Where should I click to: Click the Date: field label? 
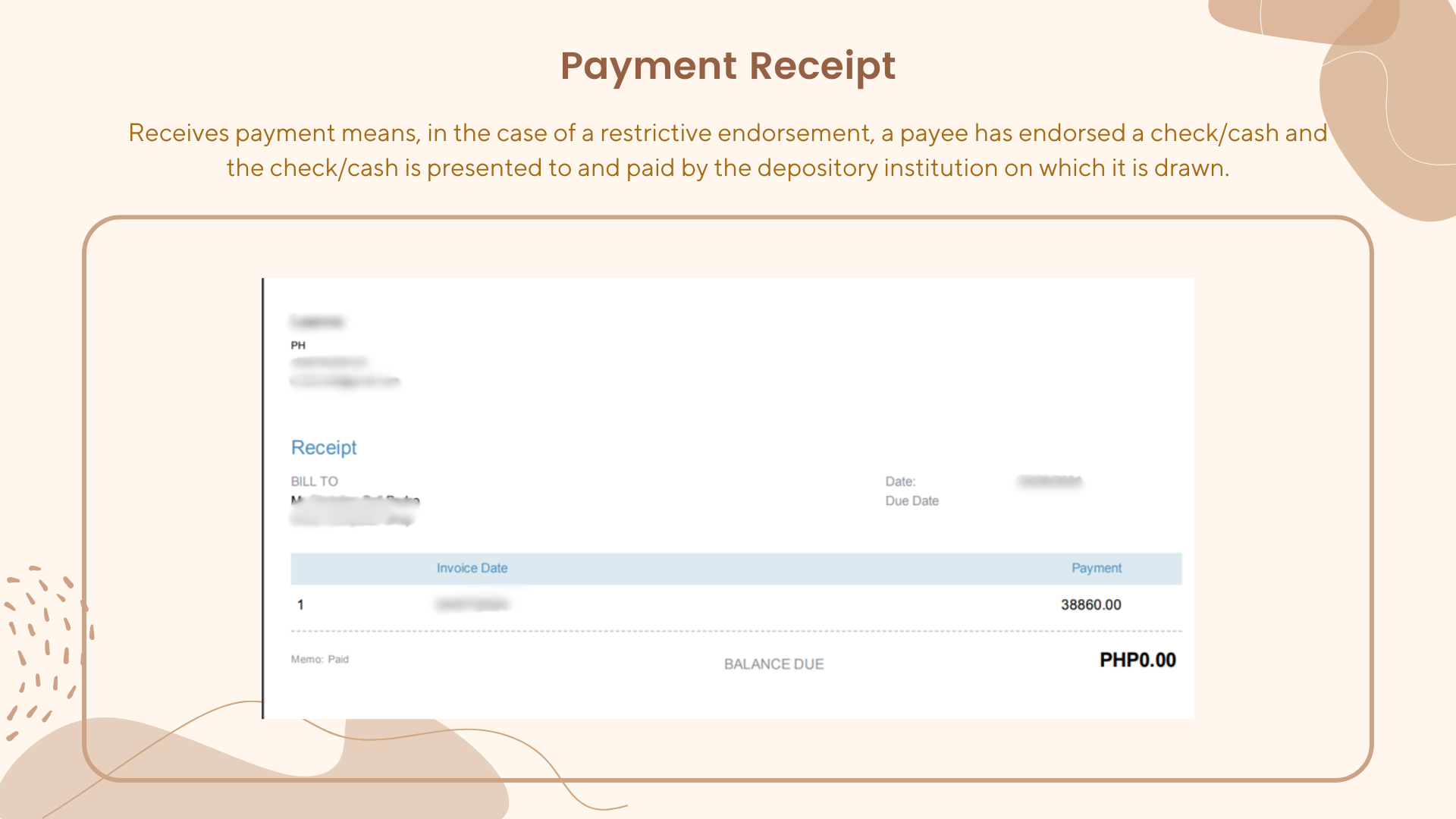click(900, 482)
